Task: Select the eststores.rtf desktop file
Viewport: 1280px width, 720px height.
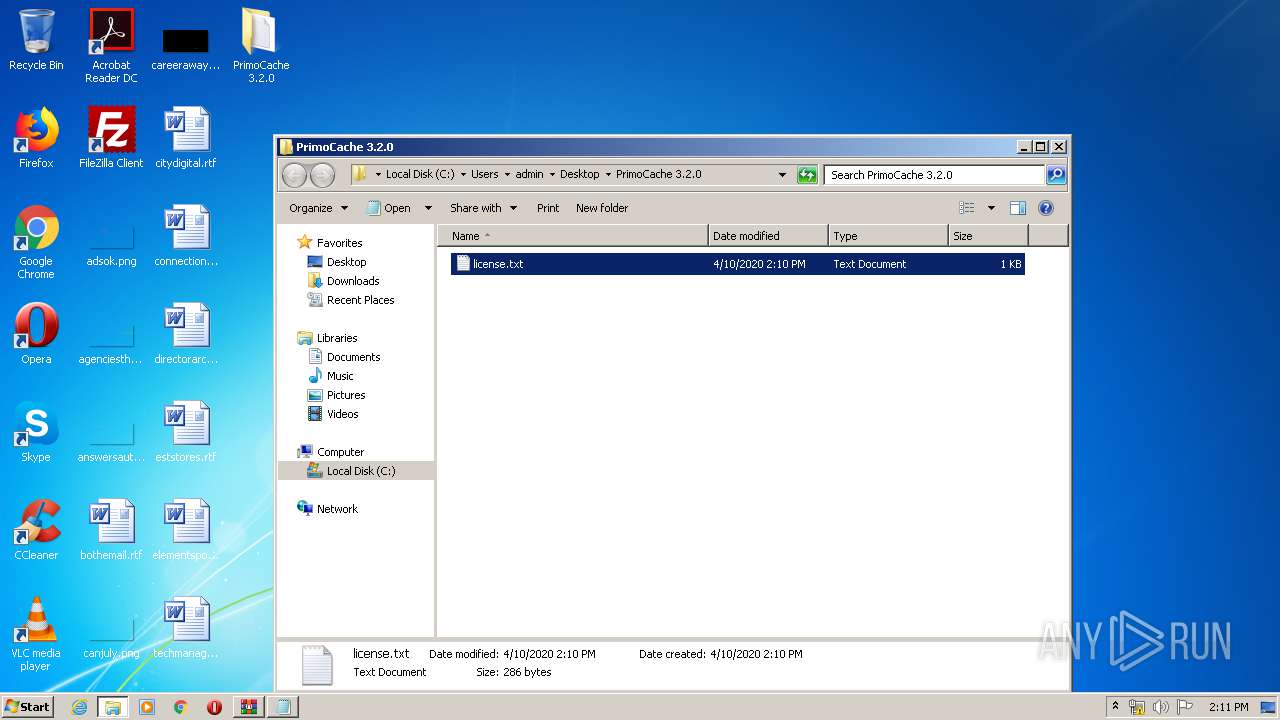Action: [x=186, y=432]
